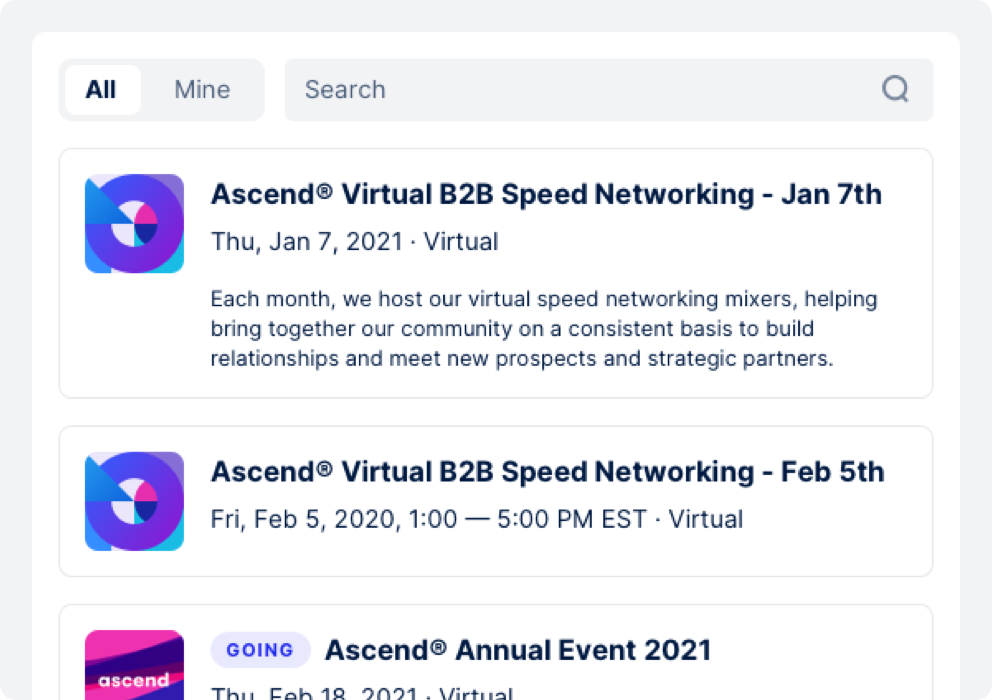Open Speed Networking - Feb 5th title
The width and height of the screenshot is (992, 700).
(x=547, y=472)
